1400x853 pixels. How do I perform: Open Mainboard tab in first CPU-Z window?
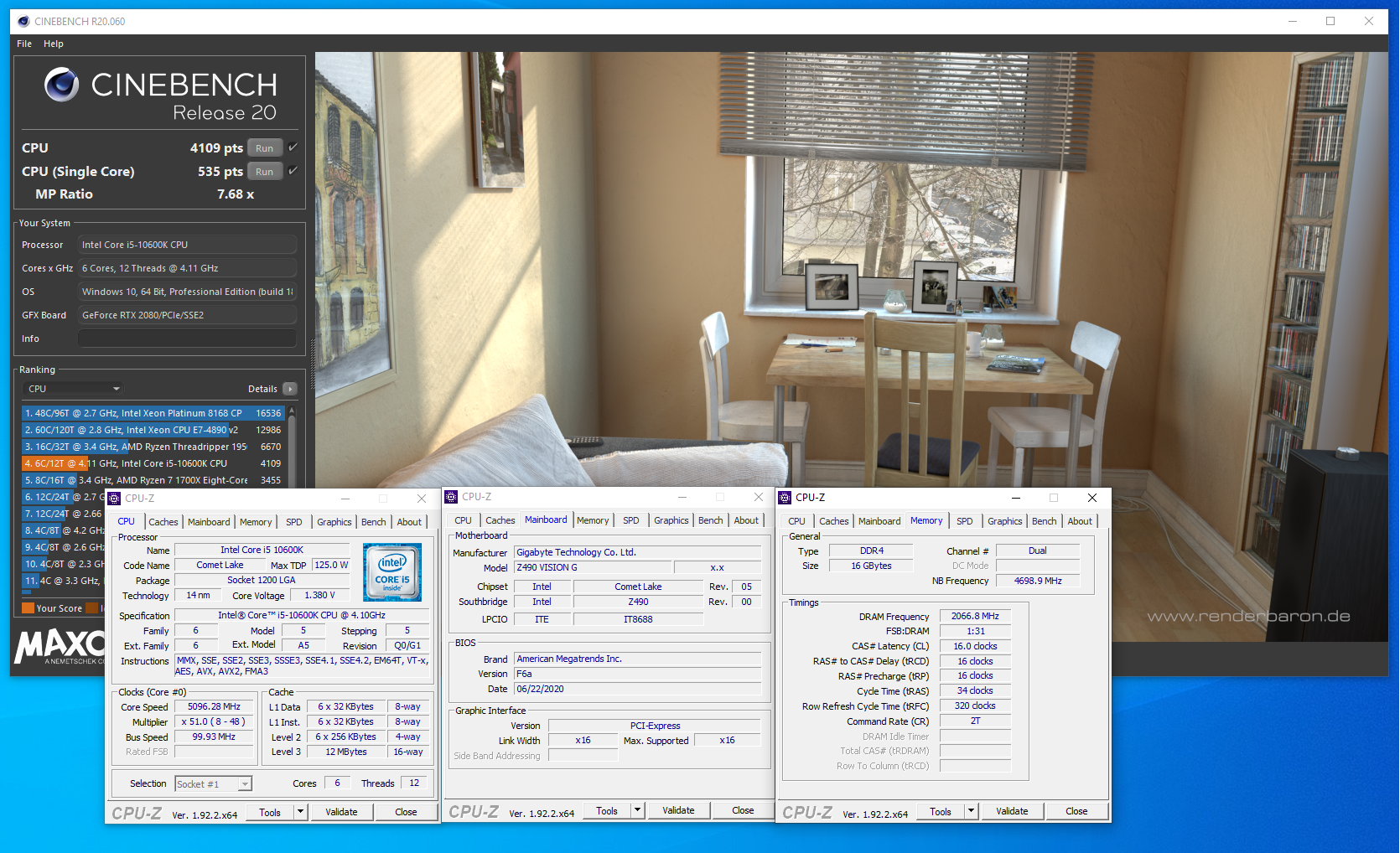coord(209,522)
